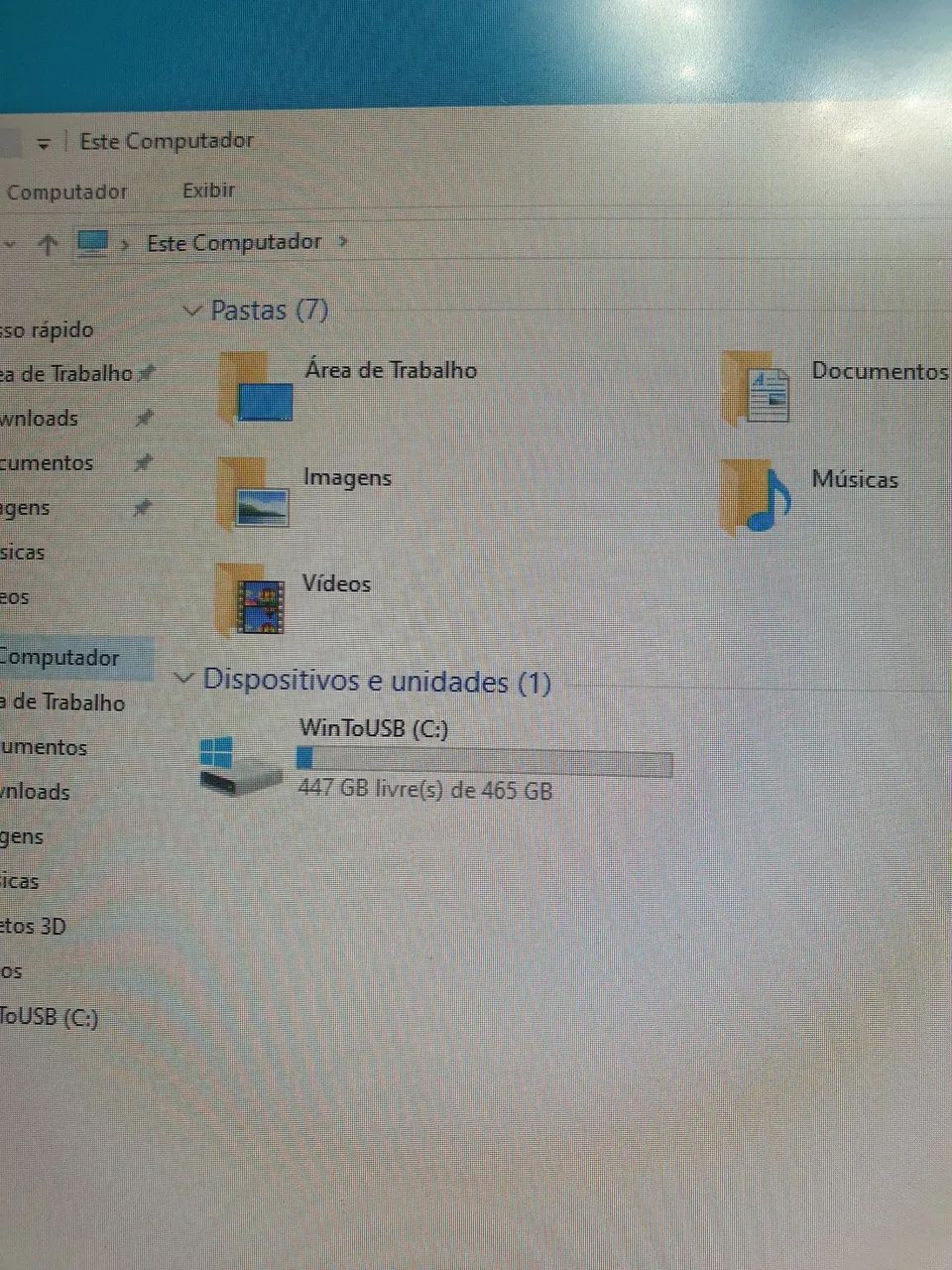This screenshot has height=1270, width=952.
Task: Click the pin icon beside quick access Área de Trabalho
Action: pos(147,373)
